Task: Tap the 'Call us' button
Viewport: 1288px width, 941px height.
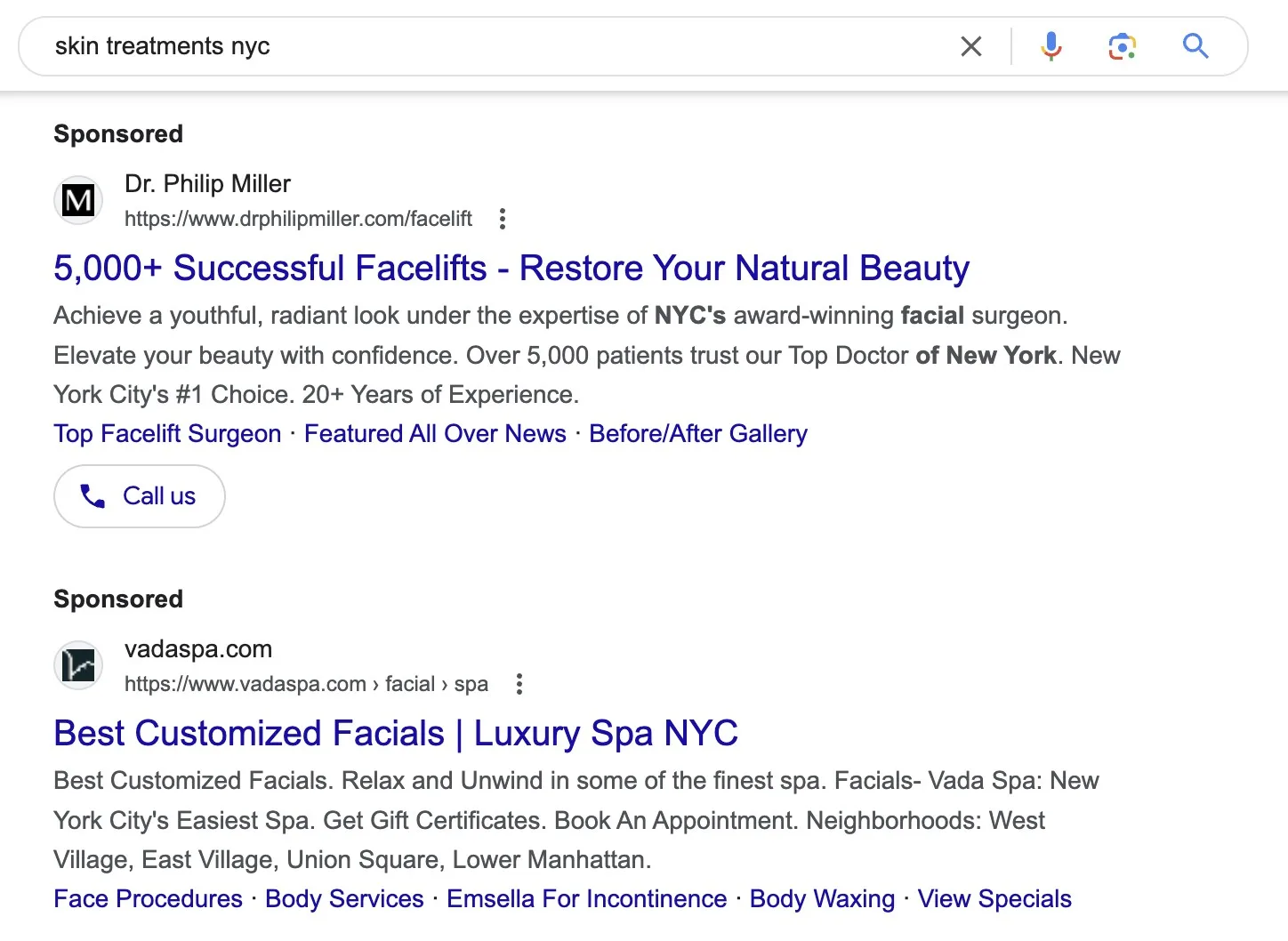Action: (140, 496)
